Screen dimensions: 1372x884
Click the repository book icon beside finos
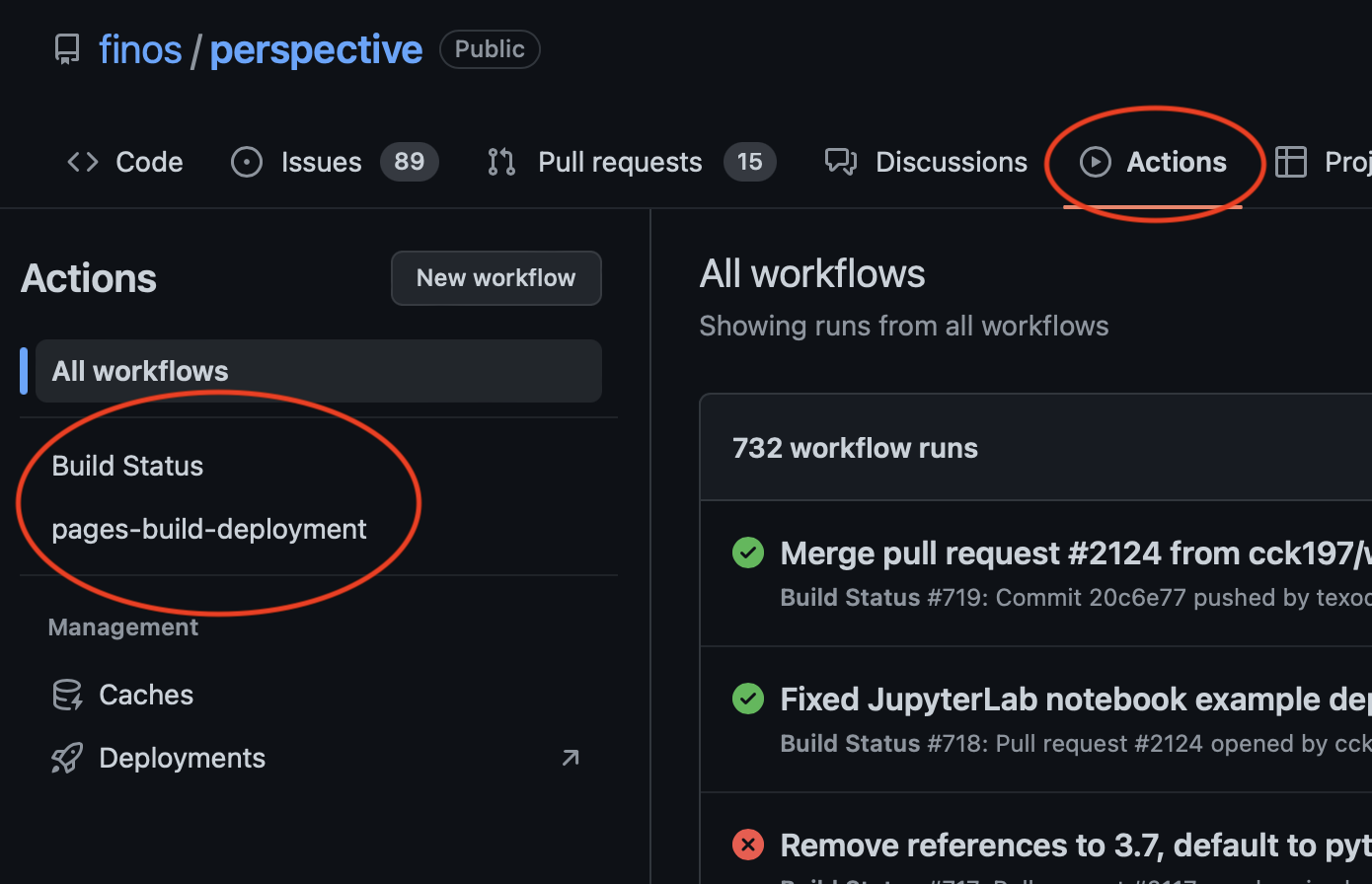point(67,49)
